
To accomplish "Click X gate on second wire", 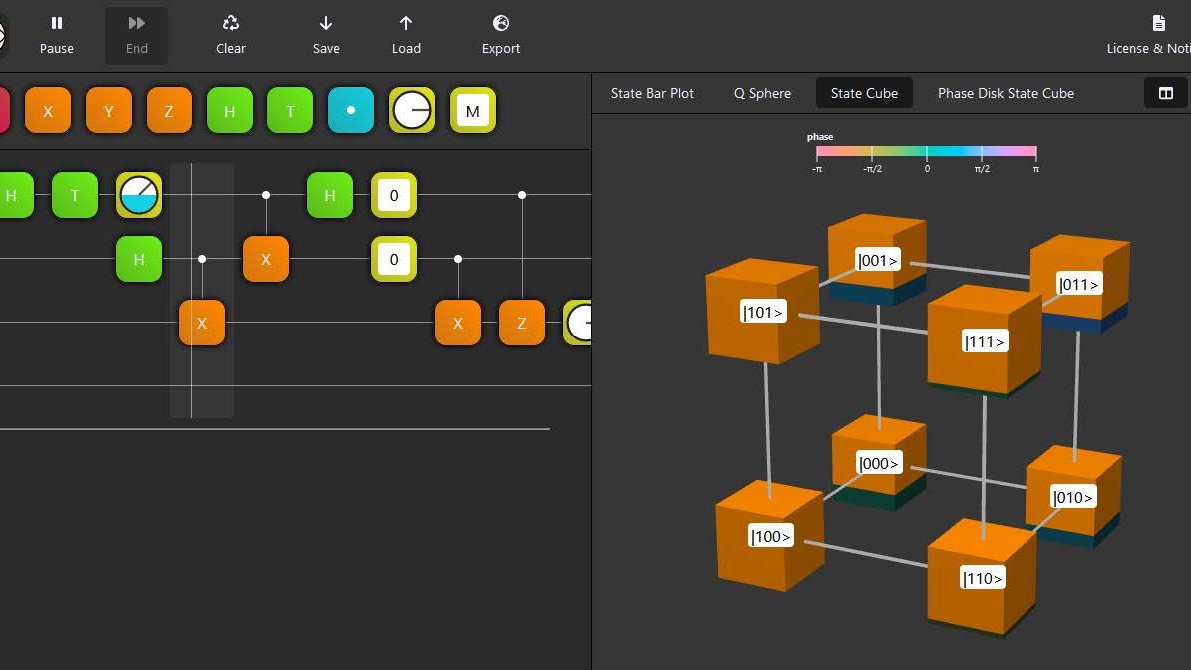I will click(266, 259).
